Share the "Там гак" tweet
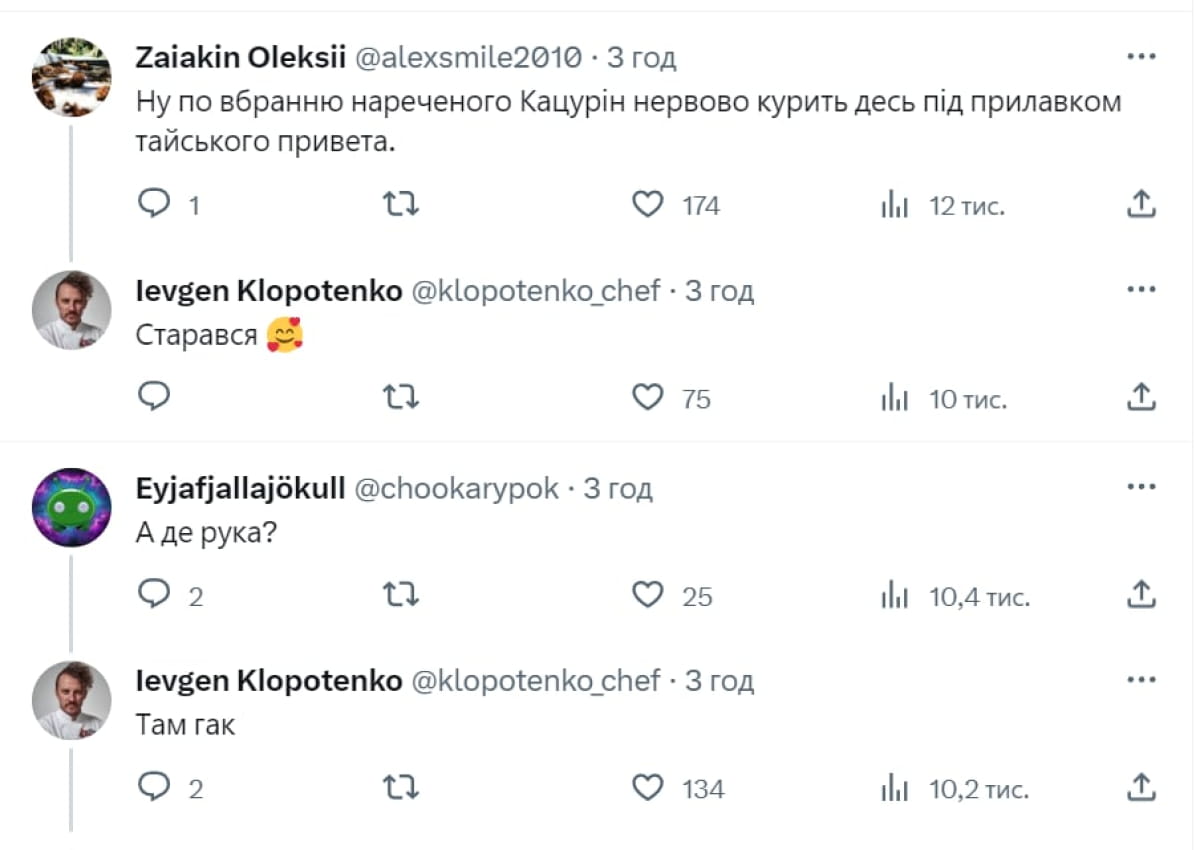The height and width of the screenshot is (850, 1200). pyautogui.click(x=1141, y=788)
